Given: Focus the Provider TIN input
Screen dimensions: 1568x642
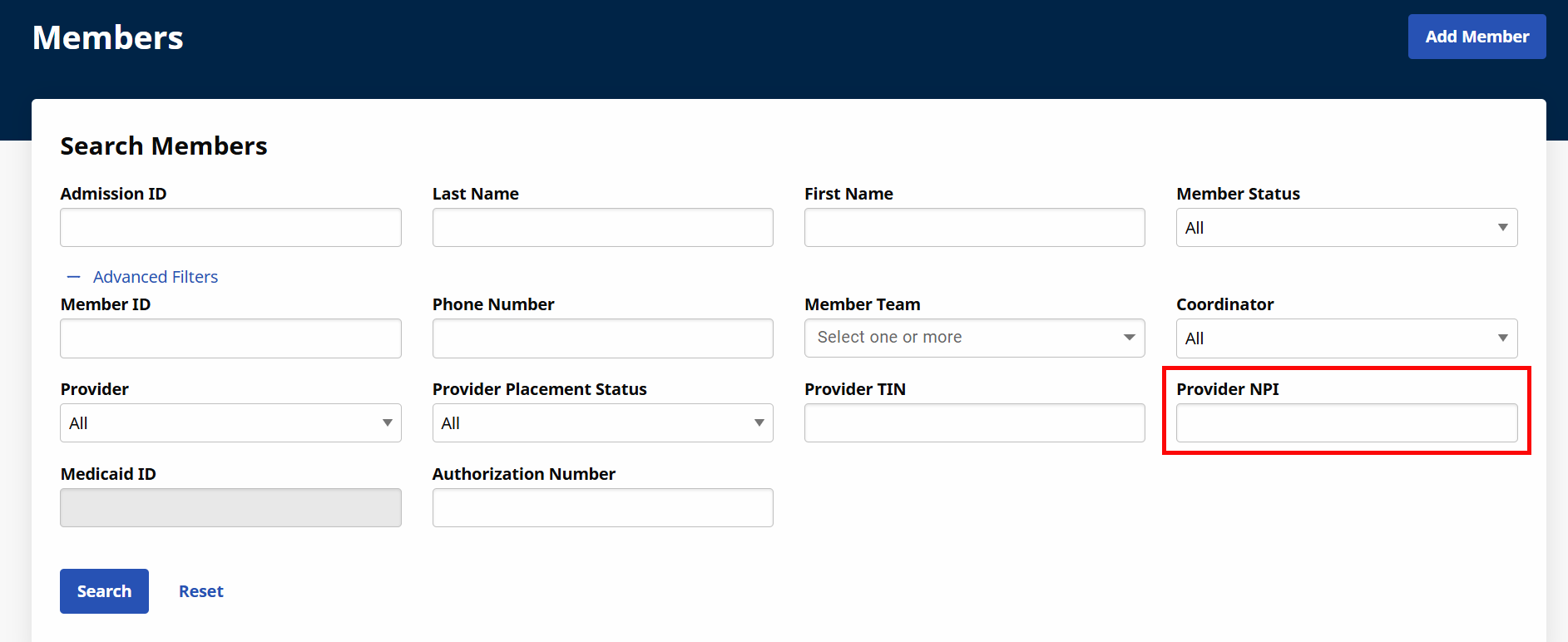Looking at the screenshot, I should 974,423.
